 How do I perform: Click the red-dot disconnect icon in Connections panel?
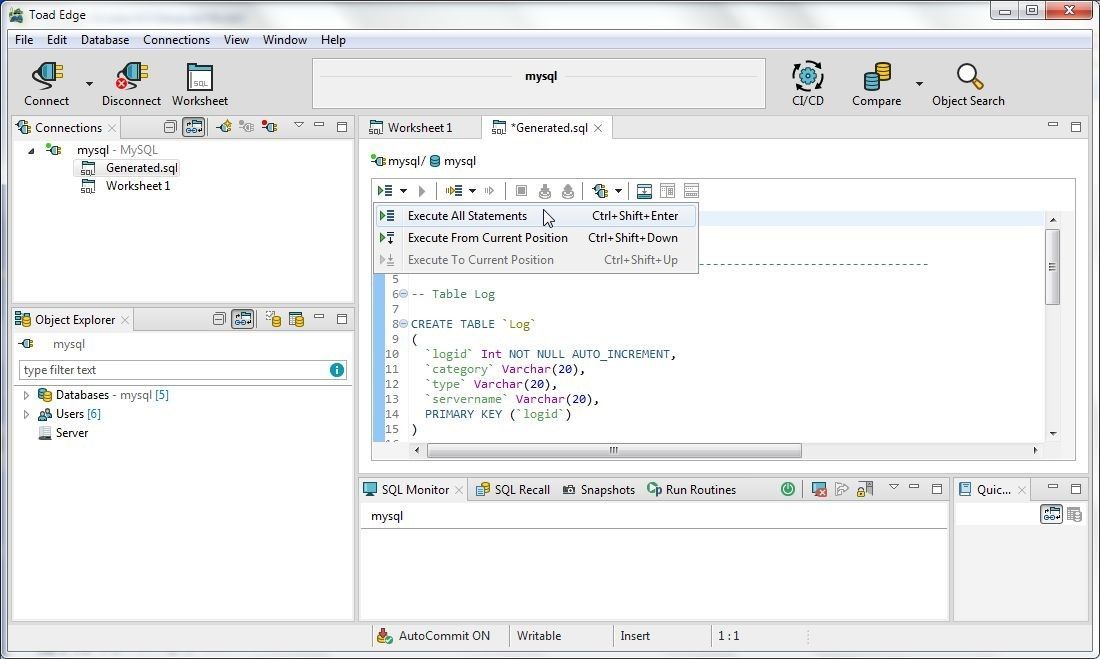point(269,127)
